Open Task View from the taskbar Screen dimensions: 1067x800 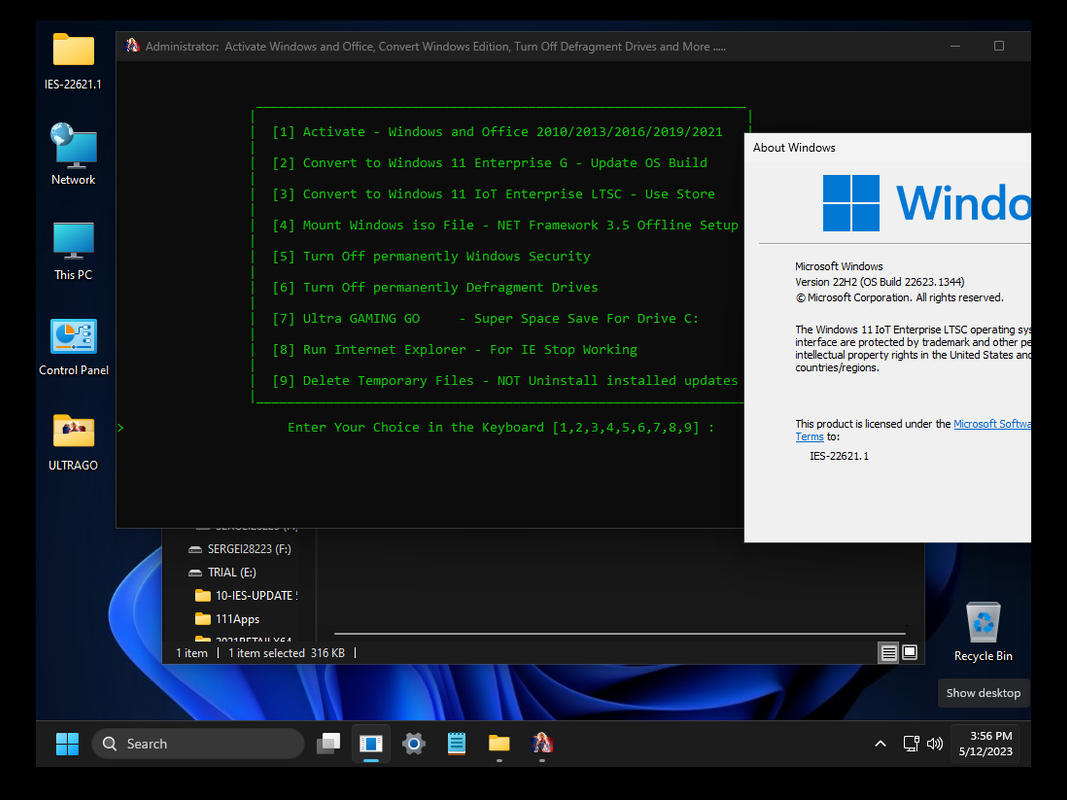329,744
